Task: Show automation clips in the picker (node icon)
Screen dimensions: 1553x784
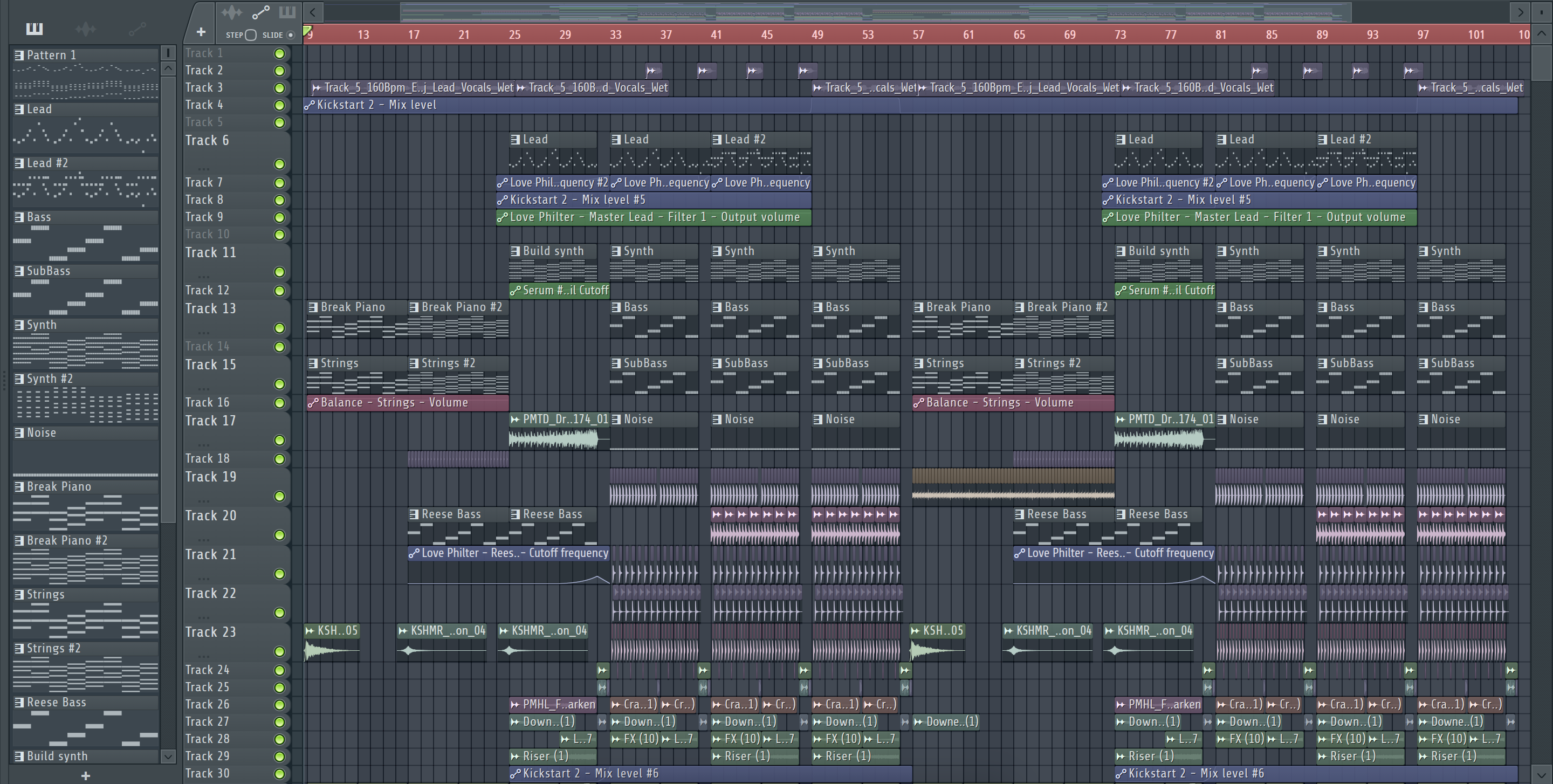Action: point(137,29)
